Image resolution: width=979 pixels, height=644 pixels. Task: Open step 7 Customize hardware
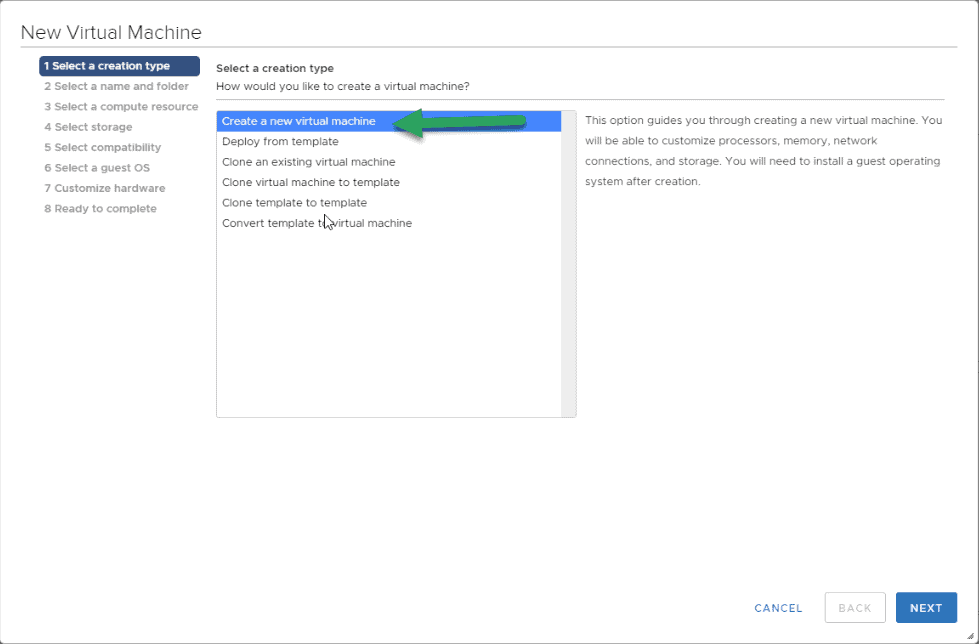105,188
